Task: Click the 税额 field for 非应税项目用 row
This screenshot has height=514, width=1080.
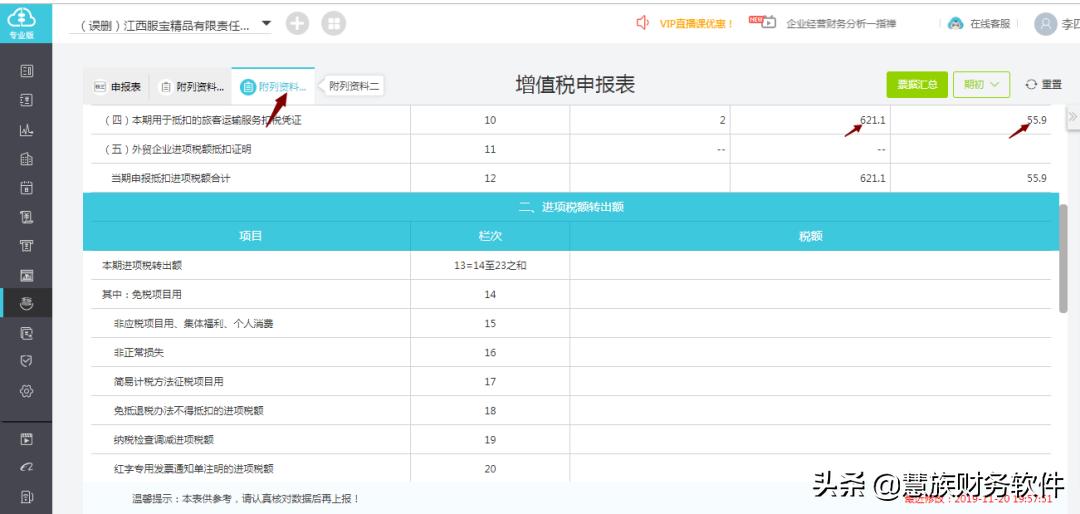Action: 811,323
